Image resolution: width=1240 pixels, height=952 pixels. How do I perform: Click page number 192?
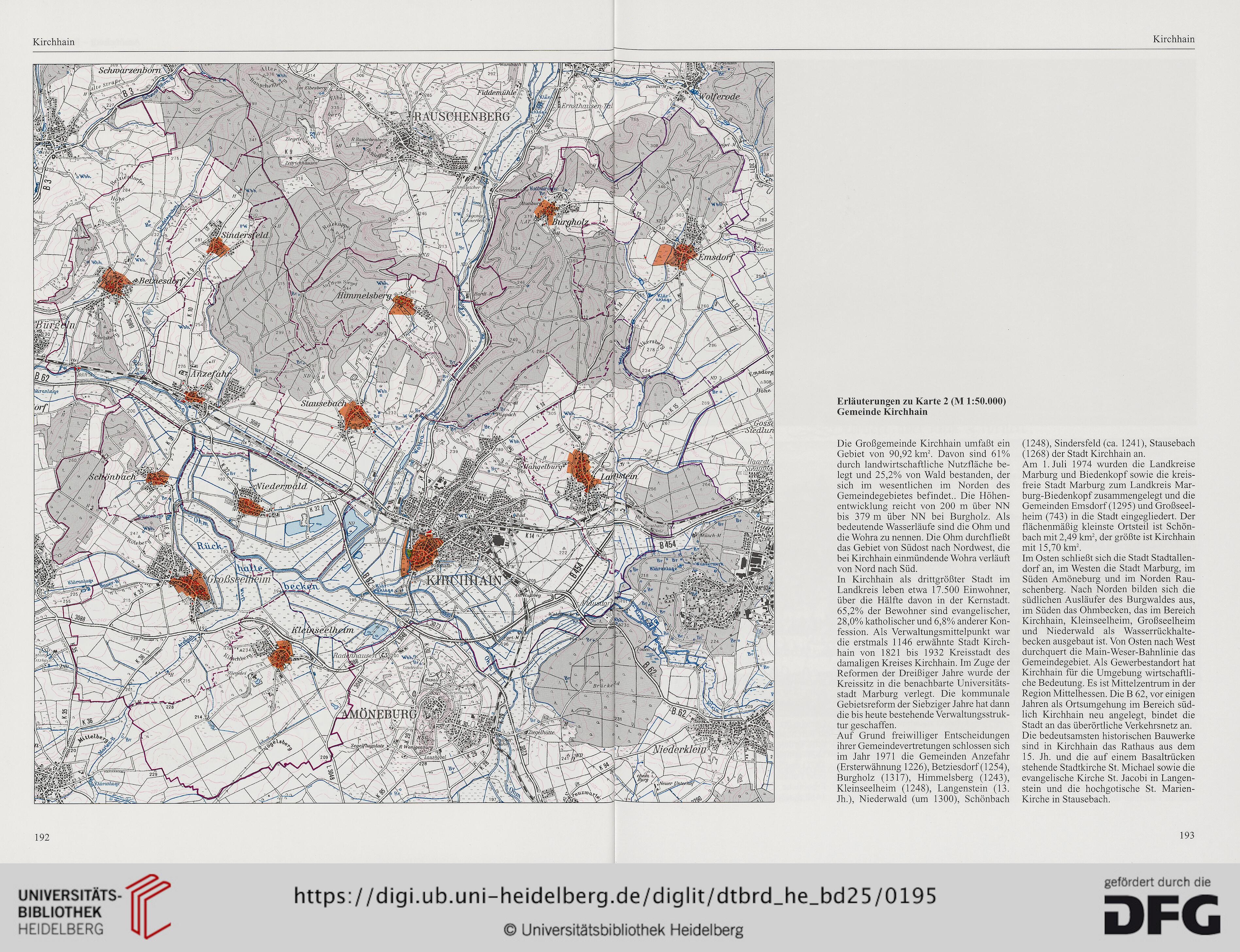tap(42, 838)
